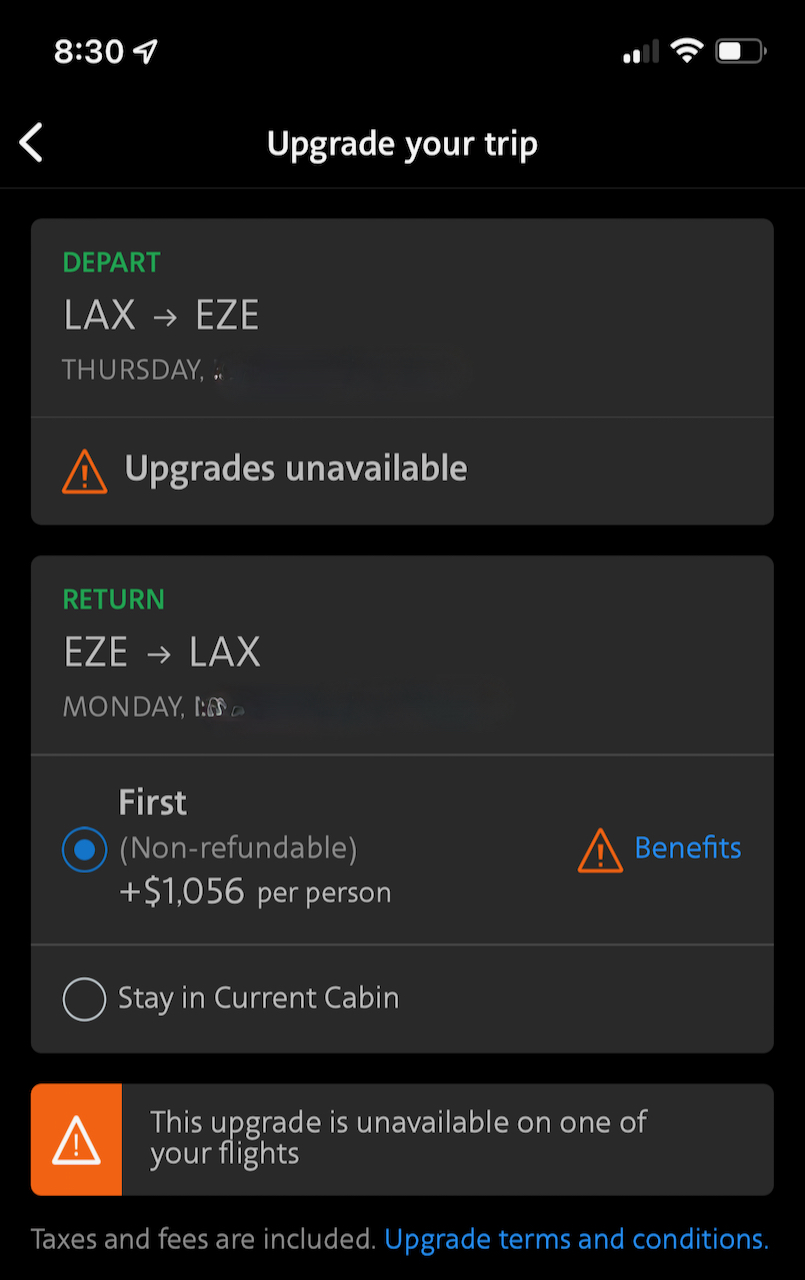Tap the Wi-Fi status icon
Viewport: 805px width, 1280px height.
point(687,51)
